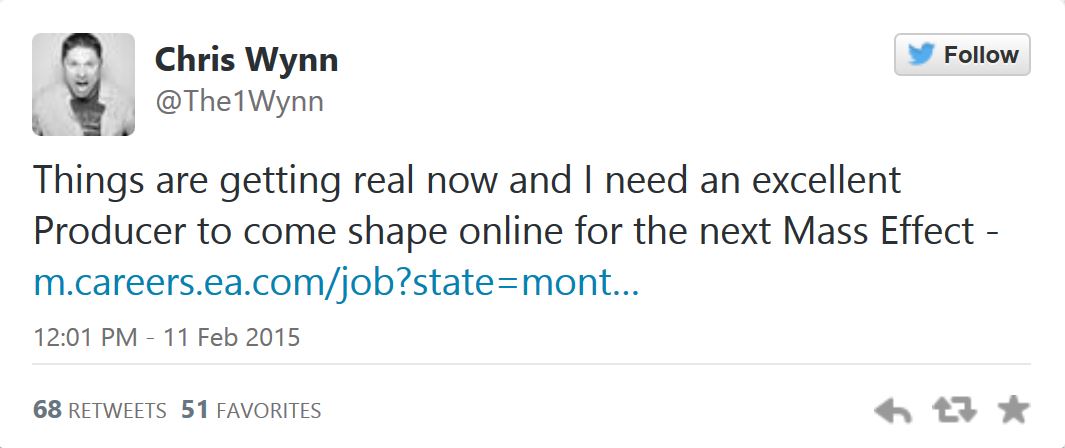Click the word "Producer" in the tweet
This screenshot has height=448, width=1065.
tap(111, 231)
